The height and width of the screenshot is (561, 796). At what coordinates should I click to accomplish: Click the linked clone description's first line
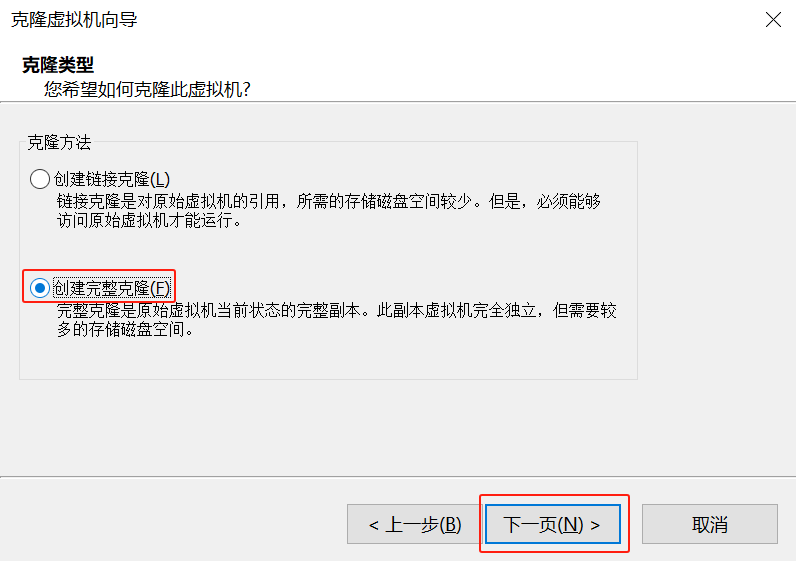coord(329,202)
